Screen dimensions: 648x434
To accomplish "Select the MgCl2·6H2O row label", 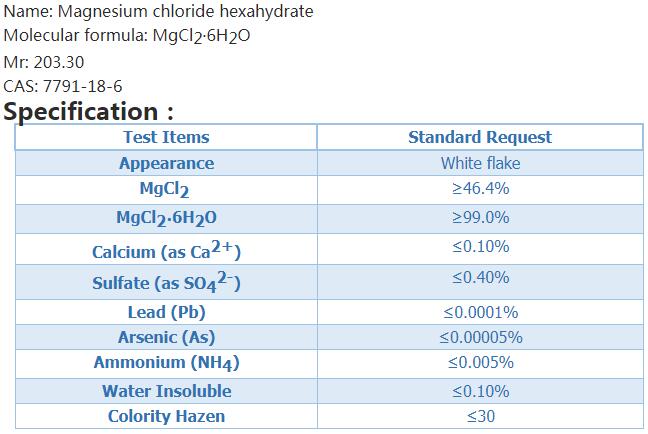I will tap(166, 219).
